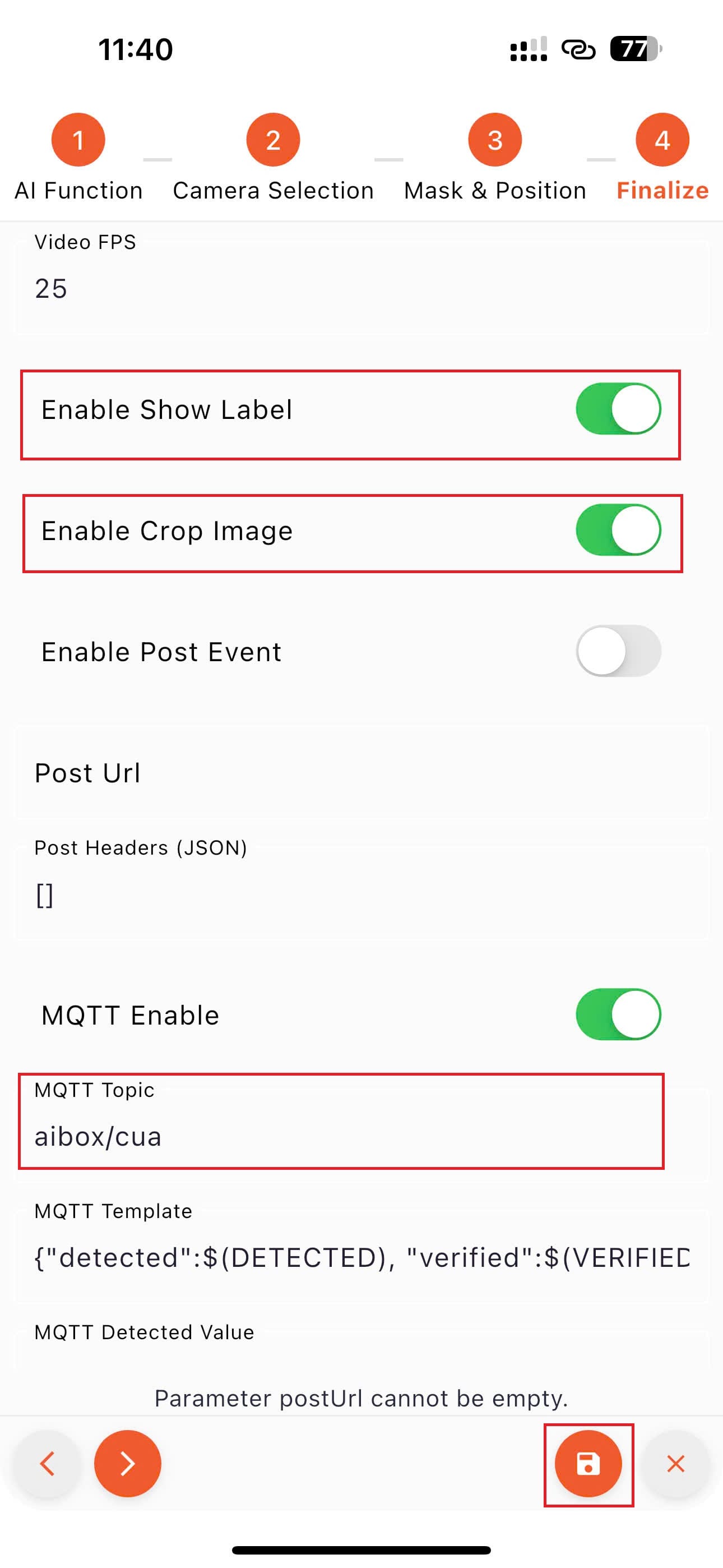
Task: Focus the Post Url input field
Action: pos(362,772)
